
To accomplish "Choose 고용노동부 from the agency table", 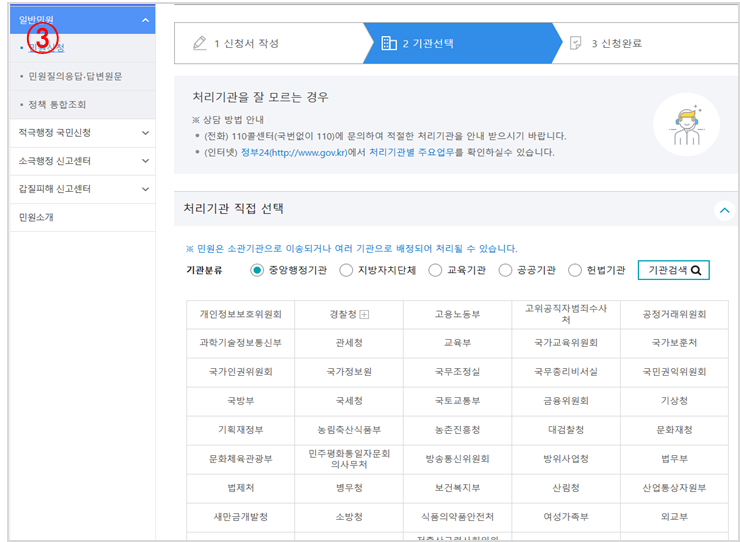I will click(x=457, y=314).
